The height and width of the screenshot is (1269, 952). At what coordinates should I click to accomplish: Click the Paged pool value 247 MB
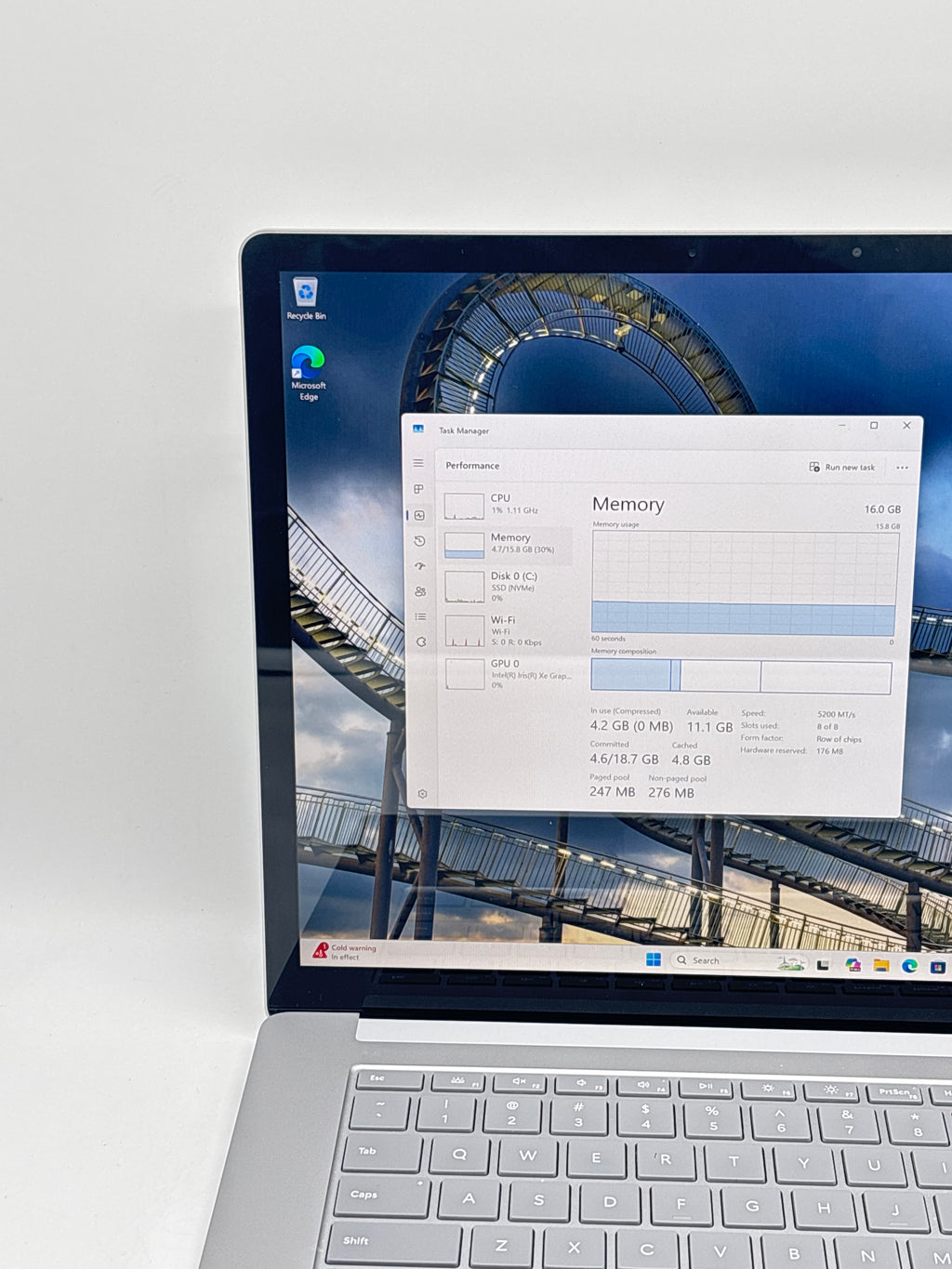click(x=612, y=792)
